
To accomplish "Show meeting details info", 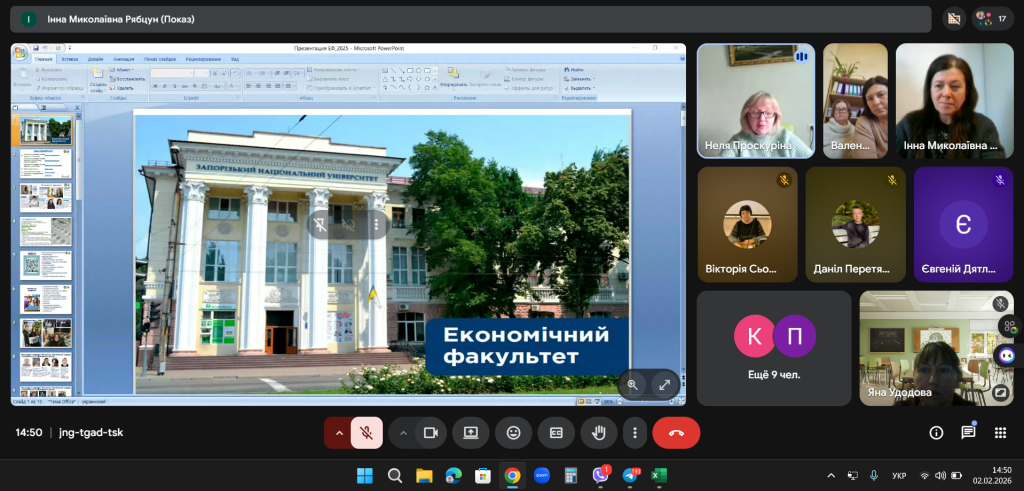I will click(x=936, y=432).
